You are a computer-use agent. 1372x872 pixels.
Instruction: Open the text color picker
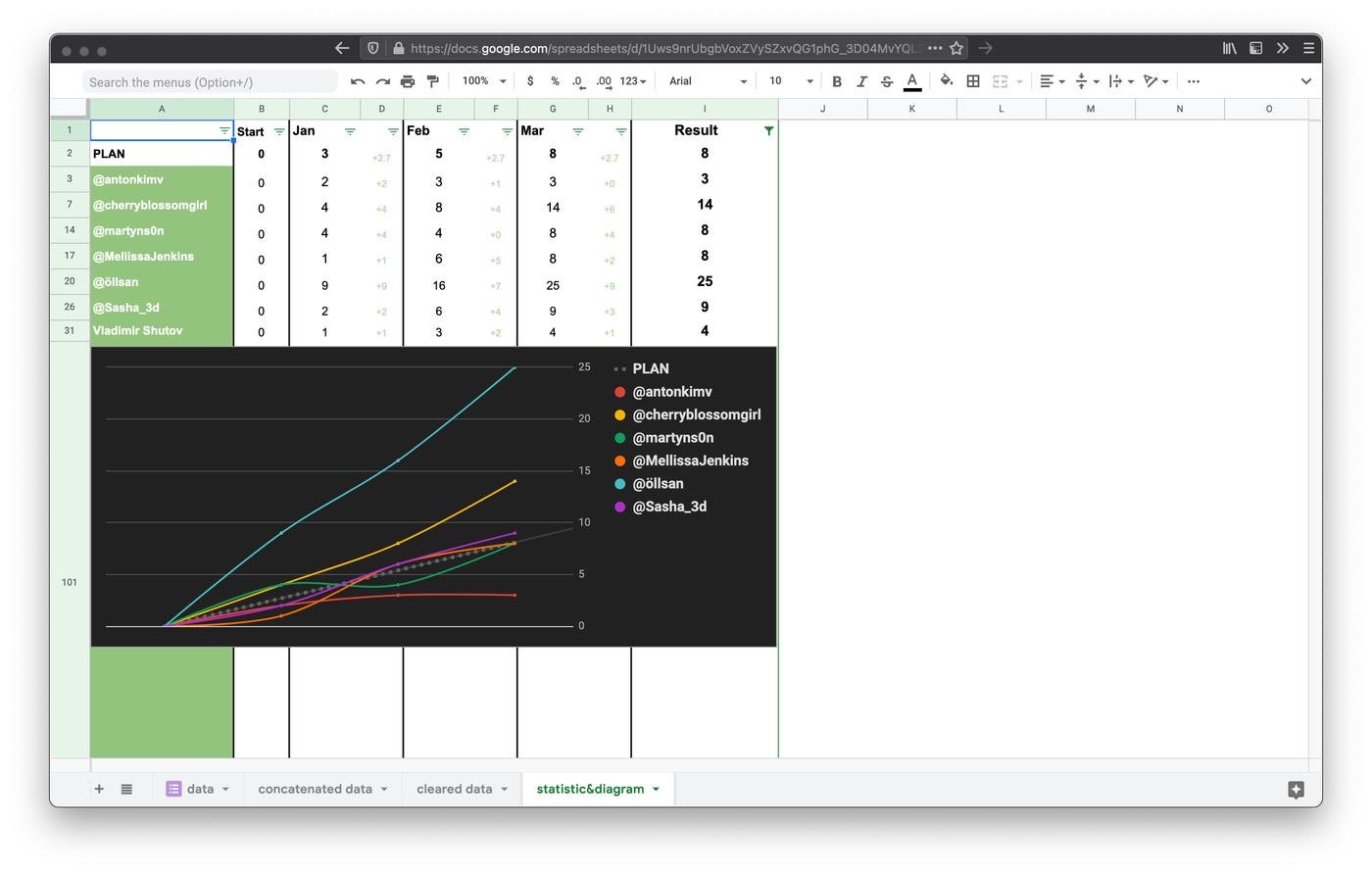point(912,81)
